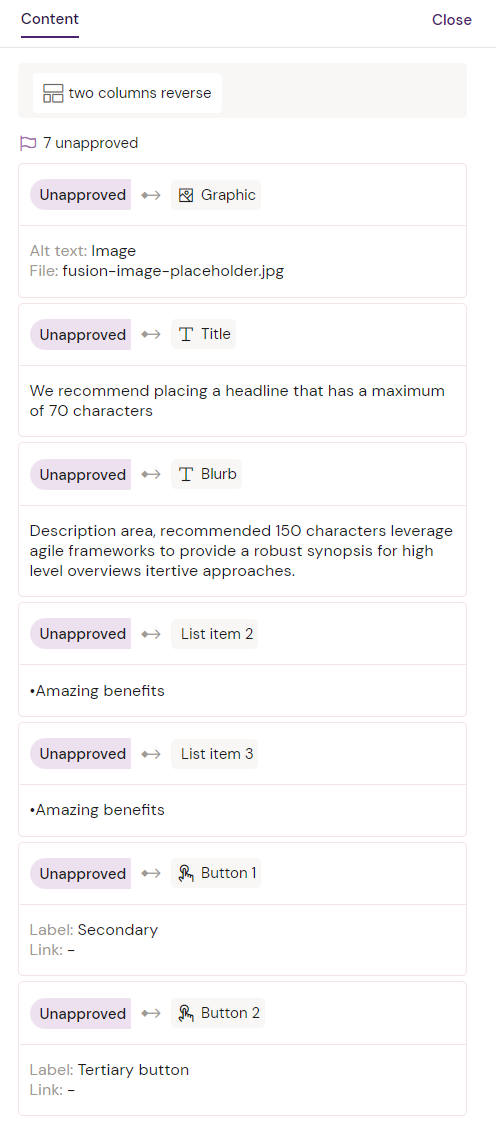The width and height of the screenshot is (496, 1130).
Task: Click the two columns reverse layout icon
Action: pos(53,93)
